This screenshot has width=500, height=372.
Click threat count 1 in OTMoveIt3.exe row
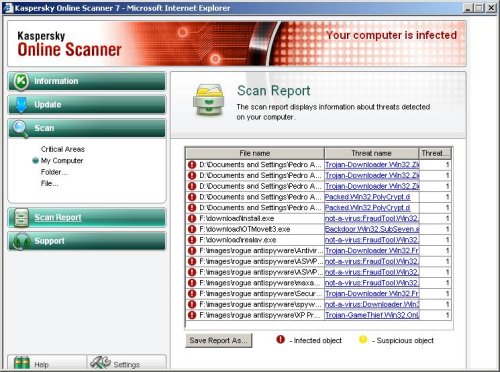pyautogui.click(x=447, y=229)
